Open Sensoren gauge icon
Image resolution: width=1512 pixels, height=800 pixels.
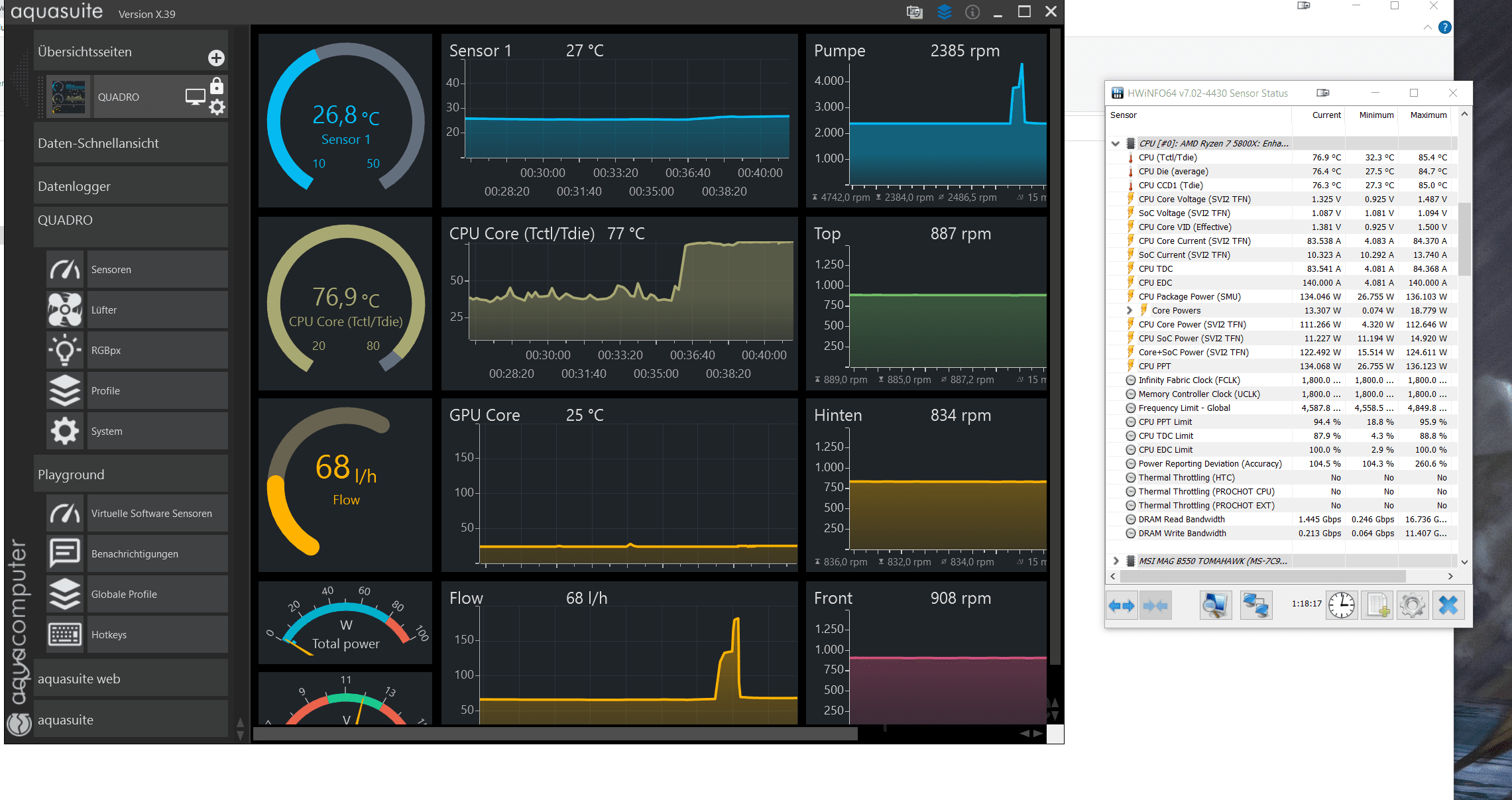pyautogui.click(x=65, y=269)
